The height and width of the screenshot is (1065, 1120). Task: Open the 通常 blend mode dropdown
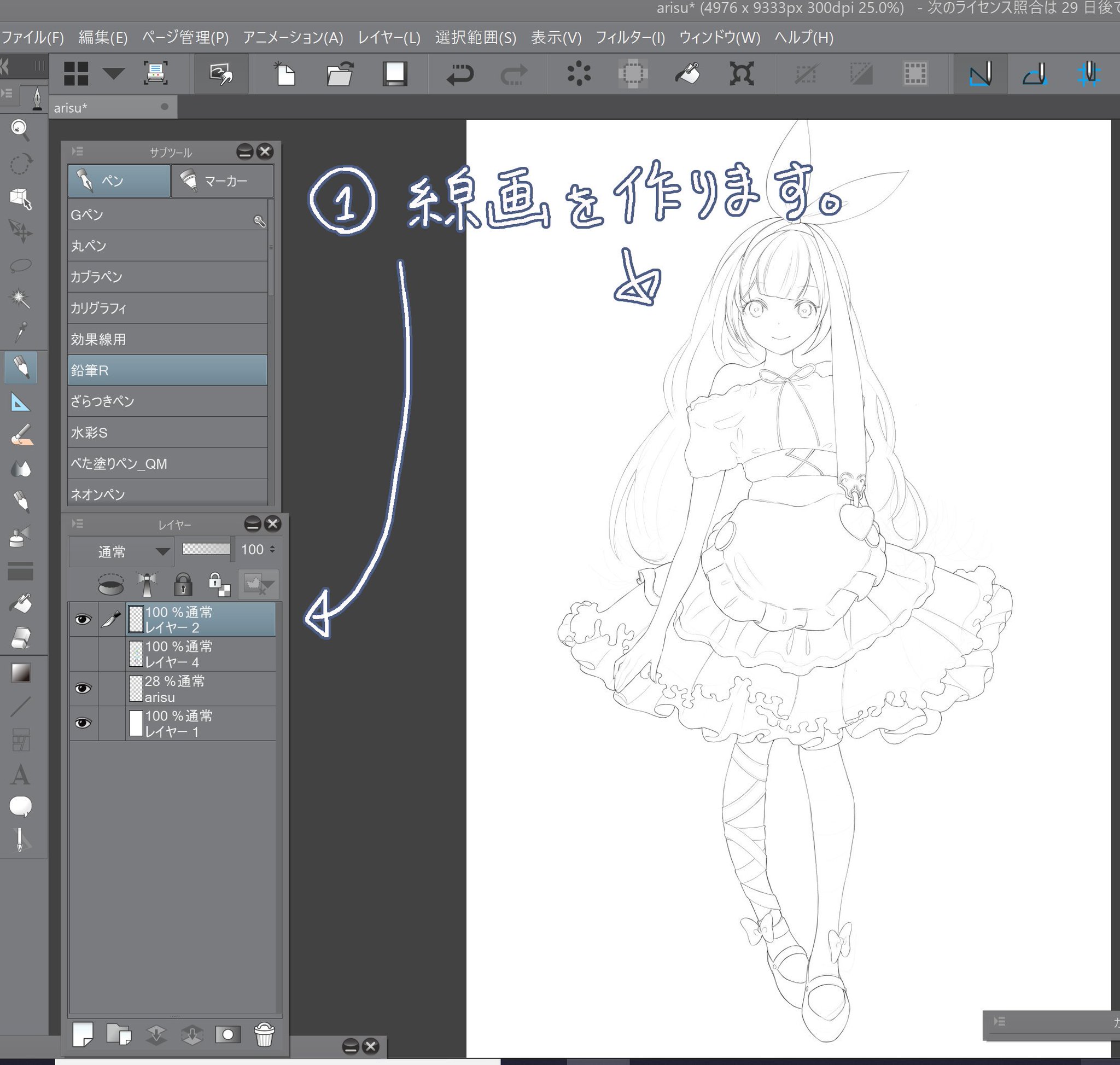pos(120,551)
